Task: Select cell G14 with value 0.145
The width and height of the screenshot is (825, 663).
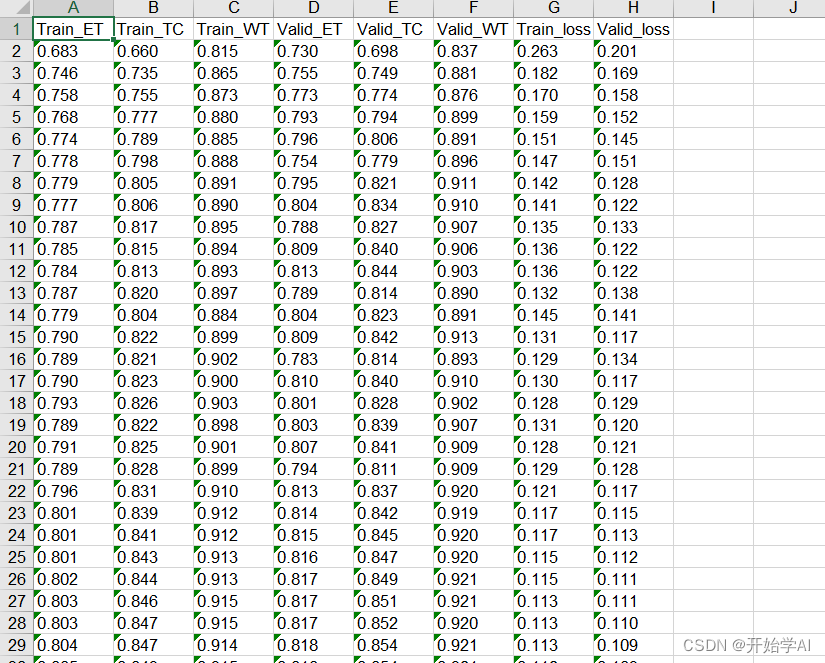Action: click(553, 315)
